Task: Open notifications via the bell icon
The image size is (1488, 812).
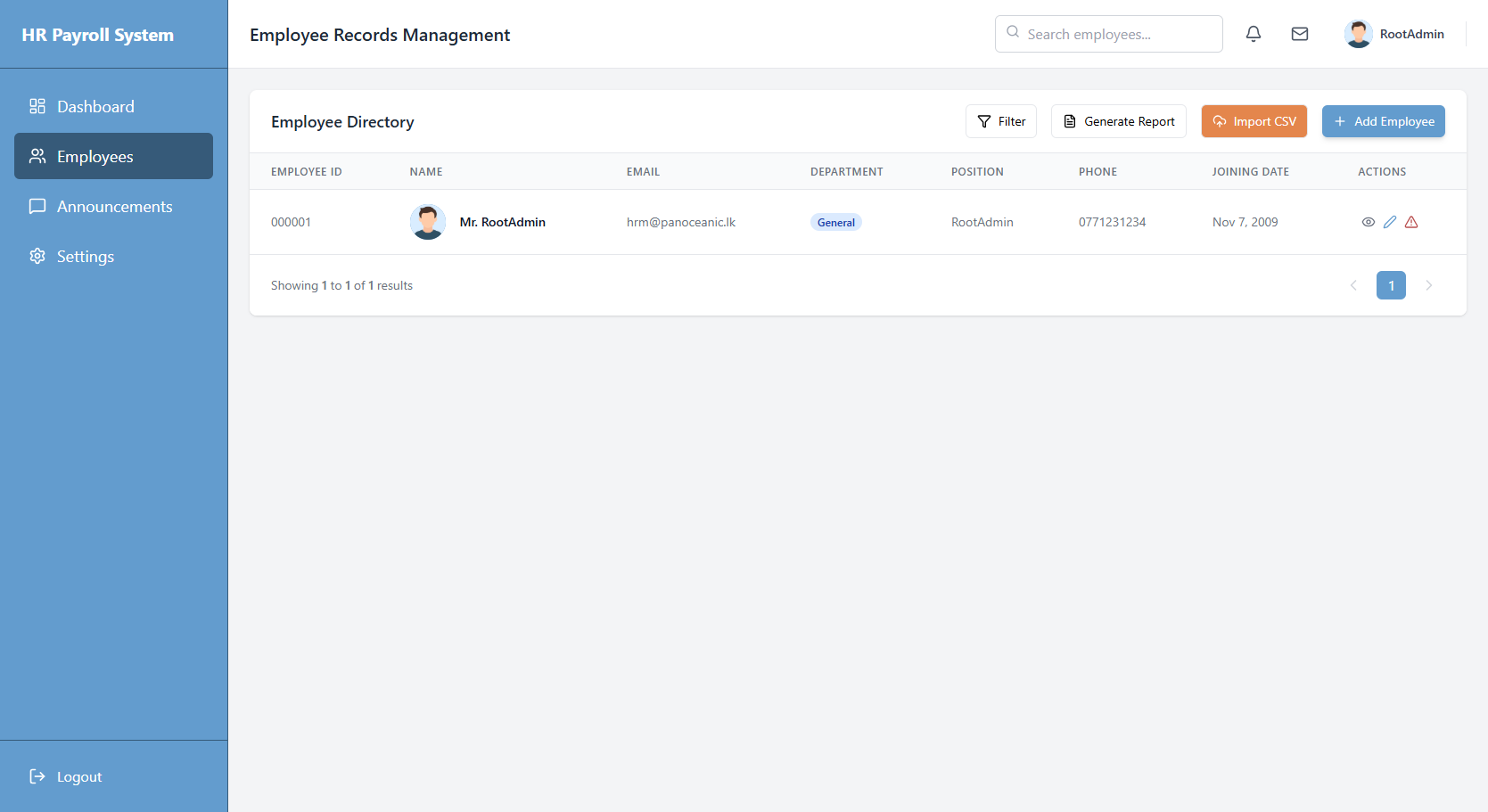Action: tap(1253, 33)
